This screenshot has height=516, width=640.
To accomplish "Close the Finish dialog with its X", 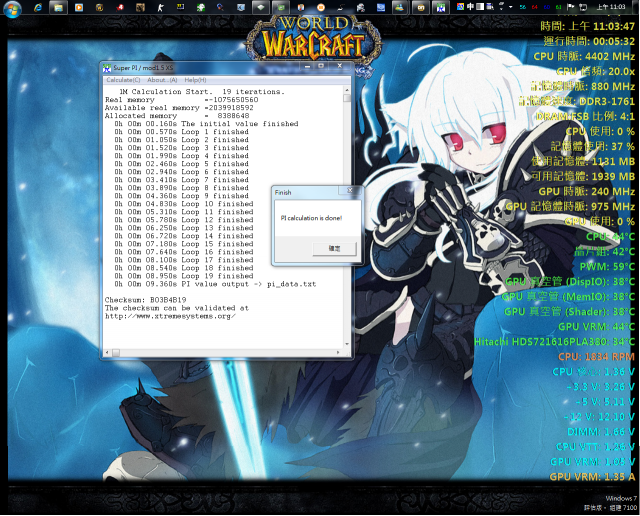I will tap(350, 190).
